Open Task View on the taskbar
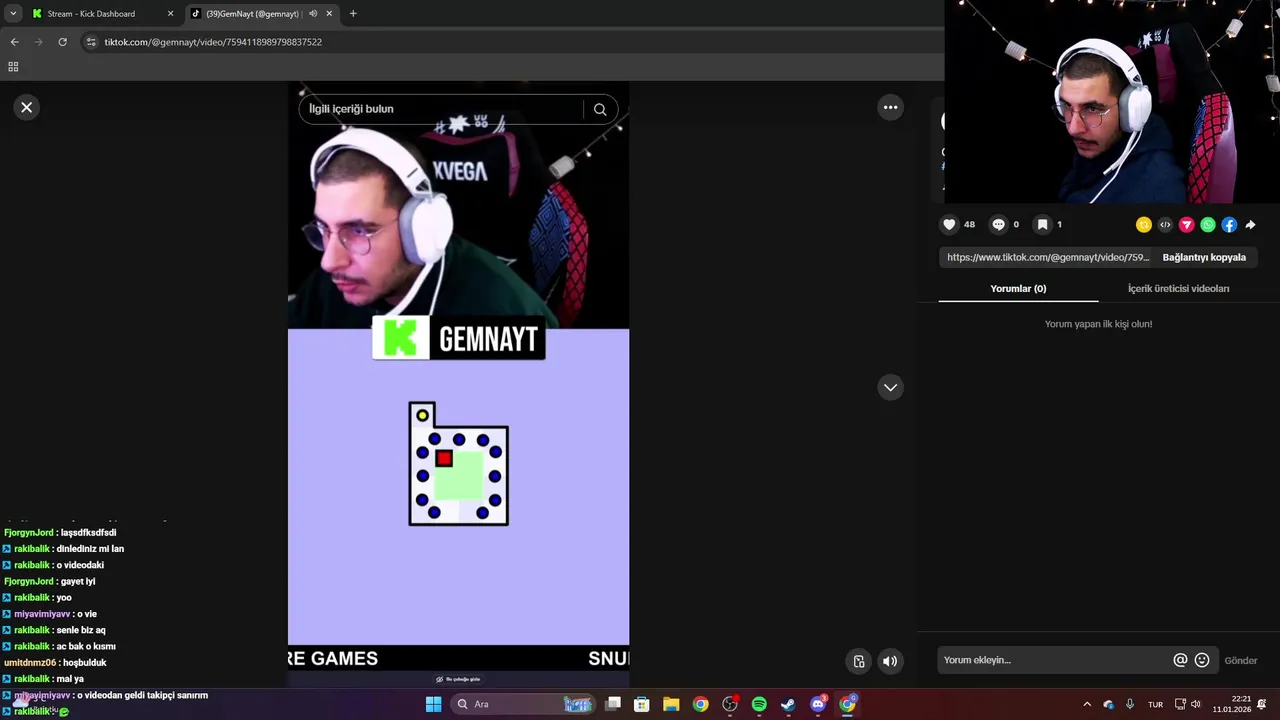 coord(613,704)
